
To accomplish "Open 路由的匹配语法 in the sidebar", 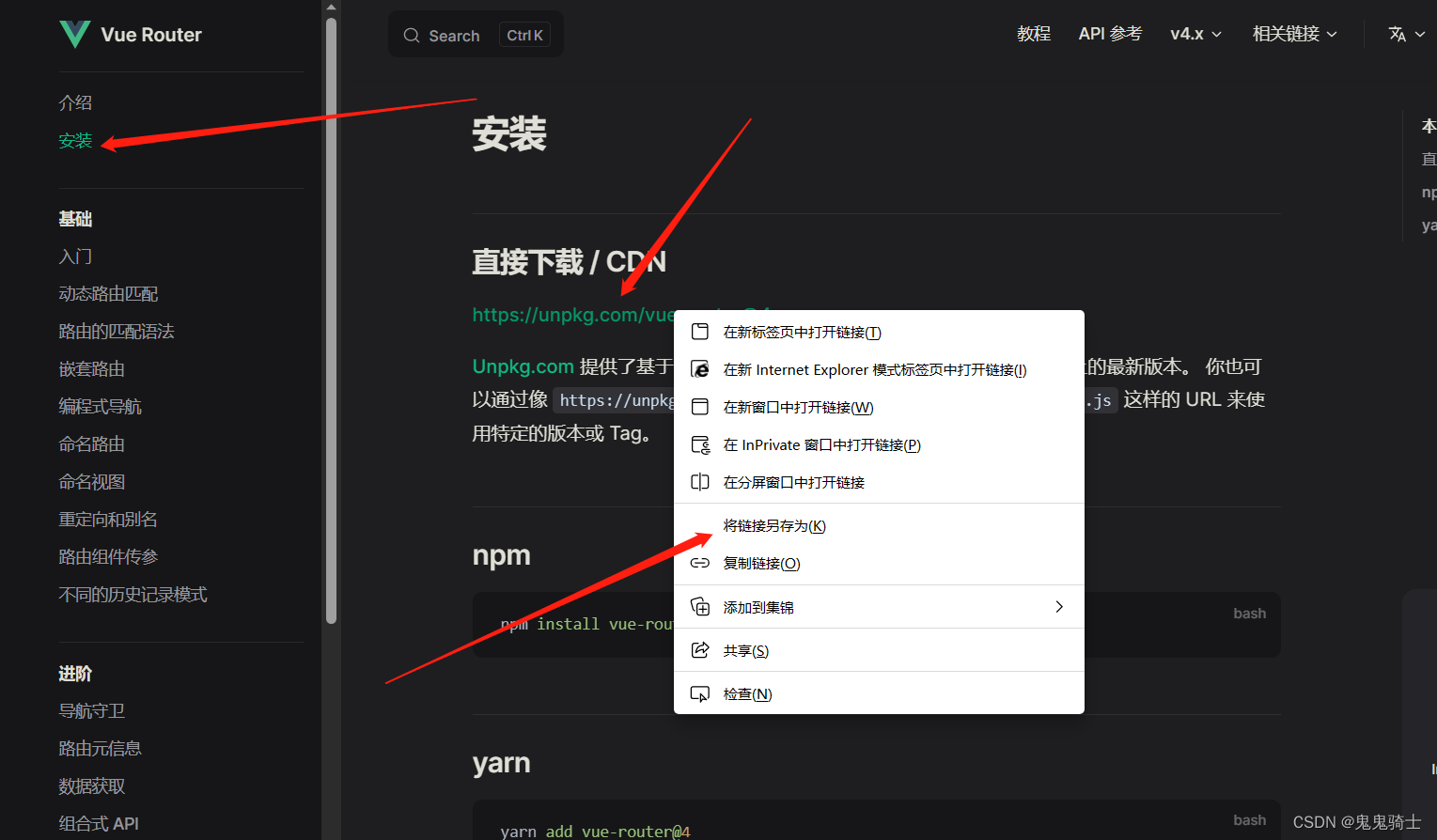I will pyautogui.click(x=117, y=332).
